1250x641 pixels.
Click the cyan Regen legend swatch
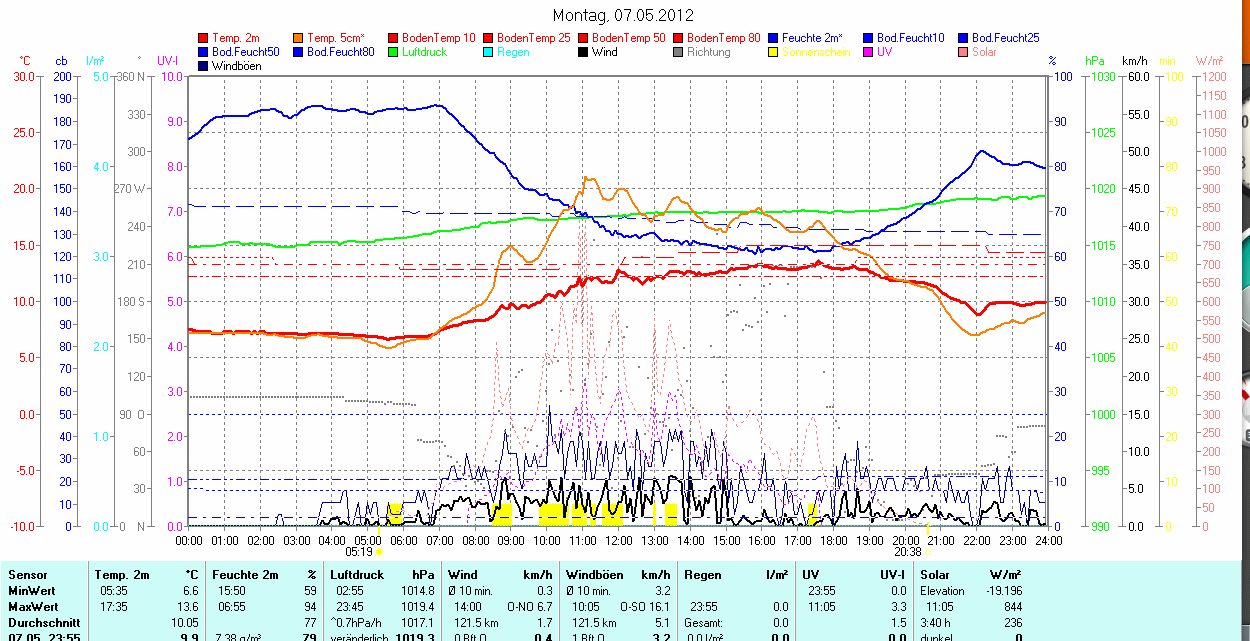tap(488, 52)
